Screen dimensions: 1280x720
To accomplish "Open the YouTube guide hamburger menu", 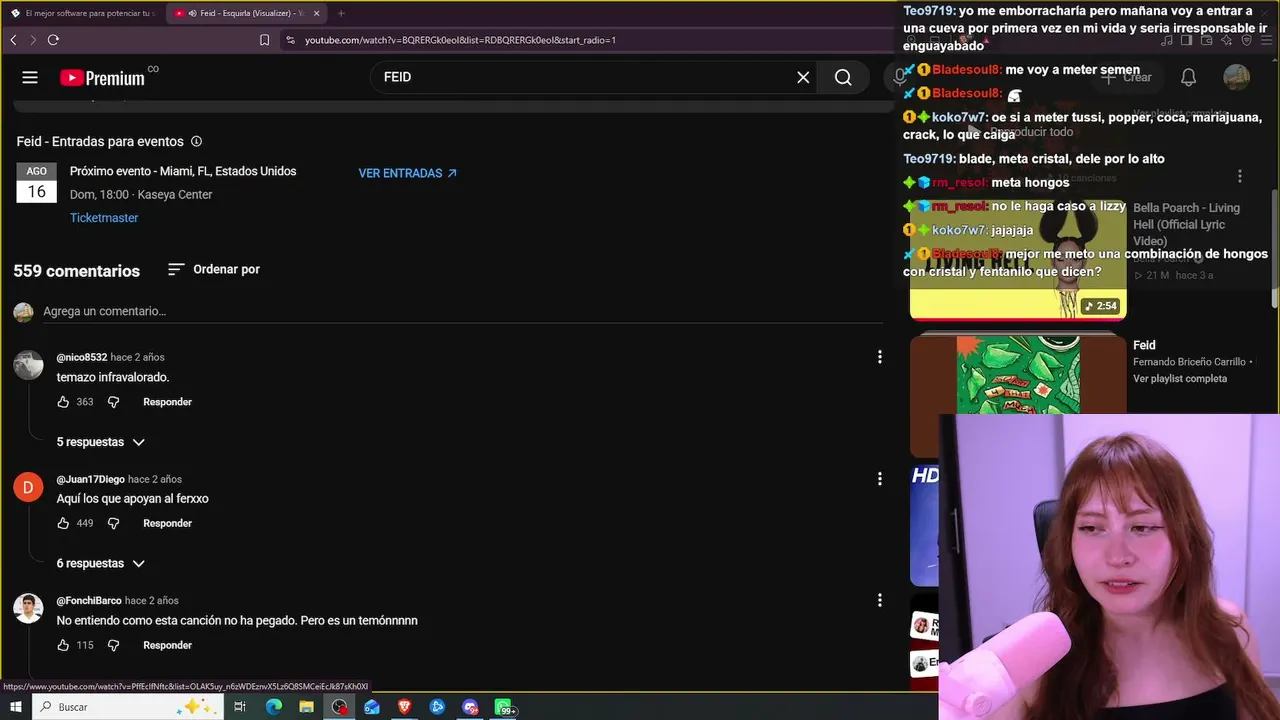I will click(x=30, y=77).
